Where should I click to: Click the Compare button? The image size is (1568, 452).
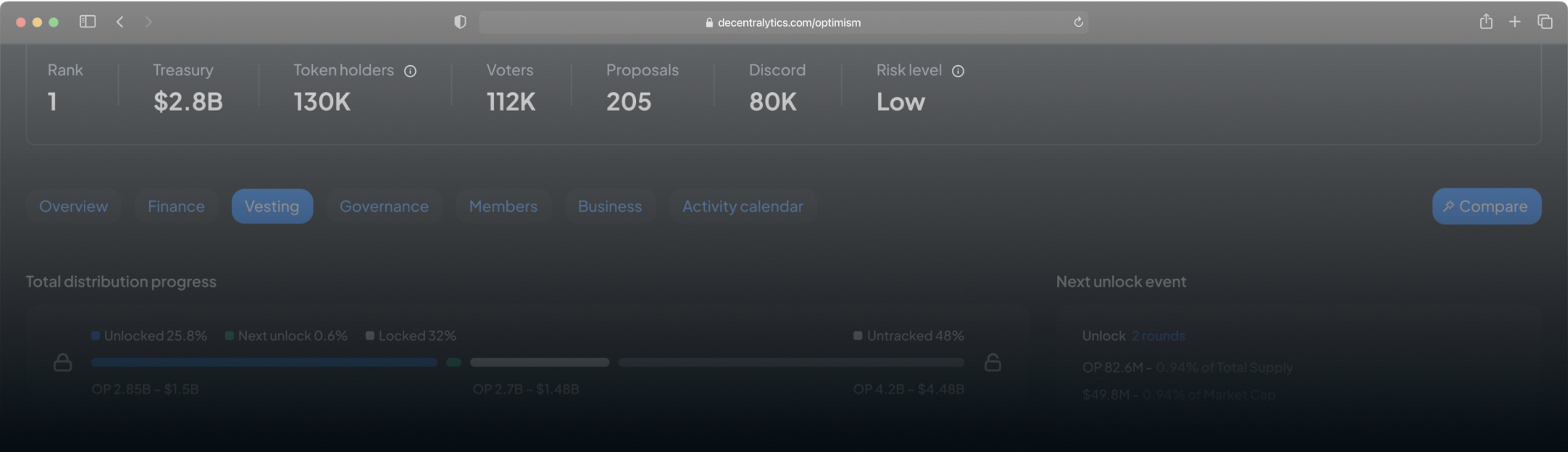(1486, 206)
